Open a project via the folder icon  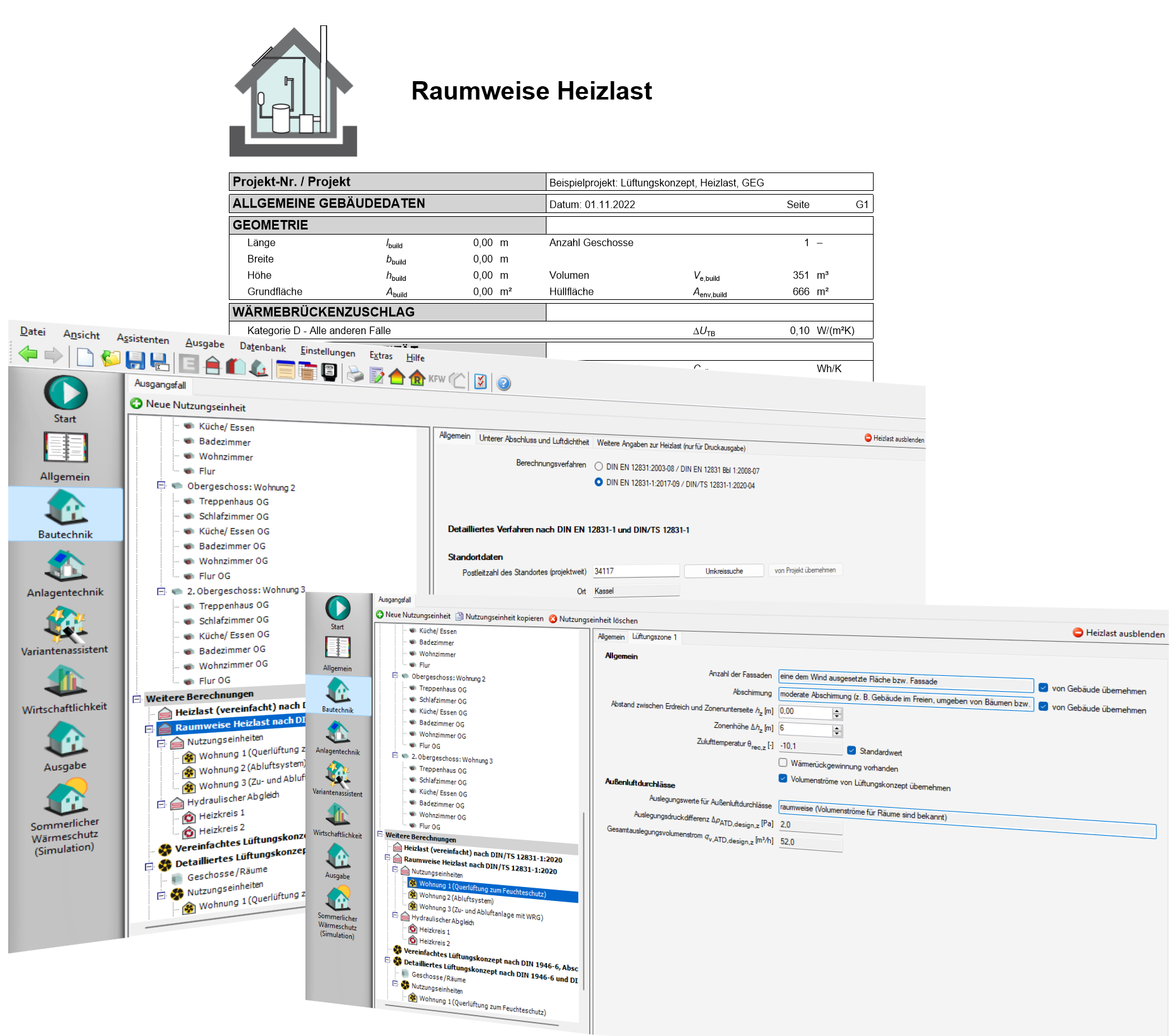[x=111, y=359]
